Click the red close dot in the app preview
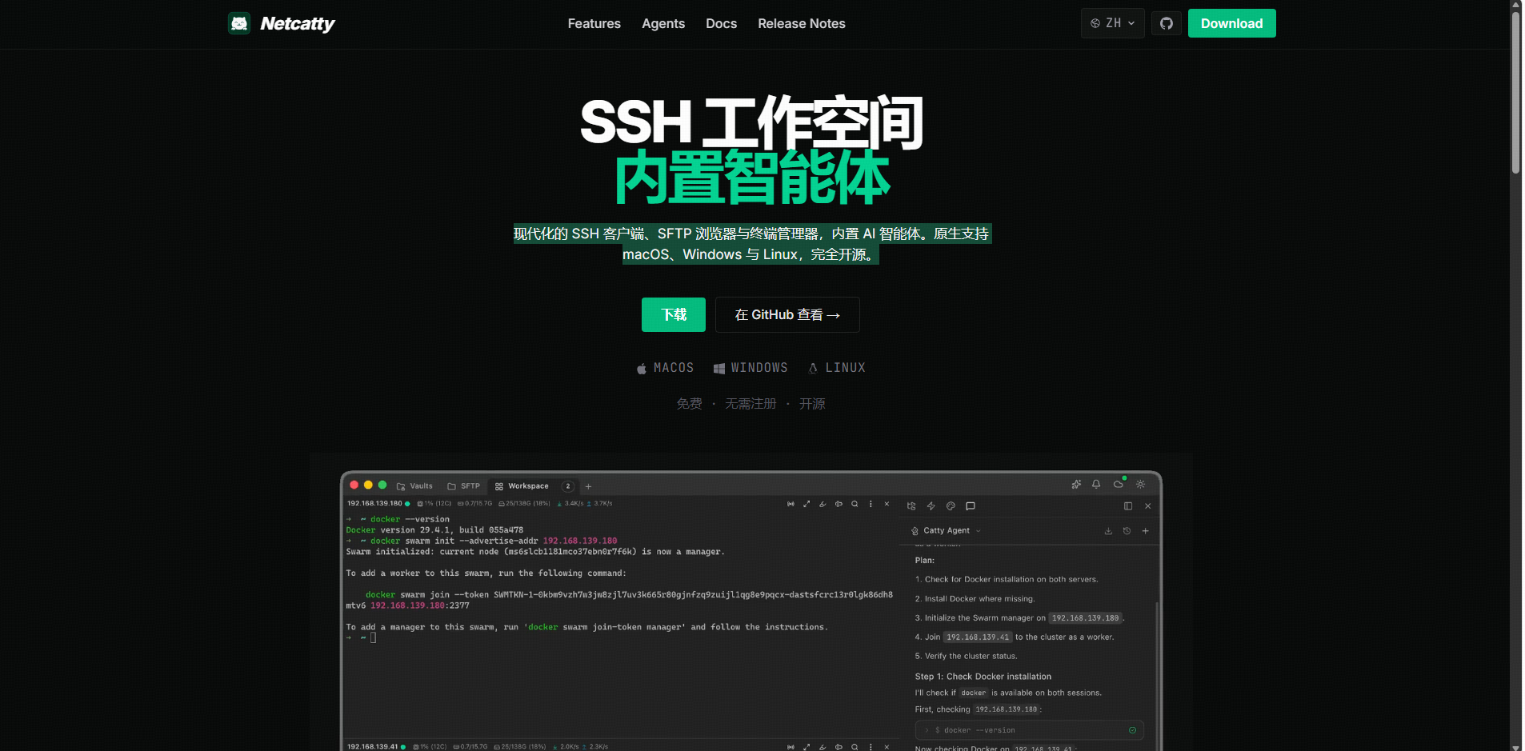 tap(354, 485)
